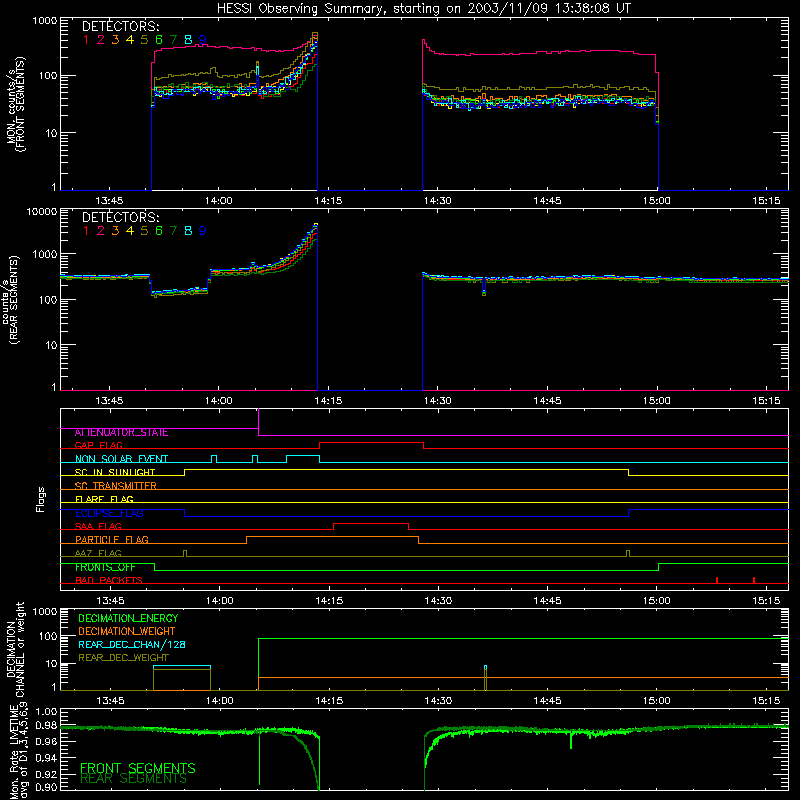Click the SAA_FLAG label
This screenshot has height=800, width=800.
[98, 526]
